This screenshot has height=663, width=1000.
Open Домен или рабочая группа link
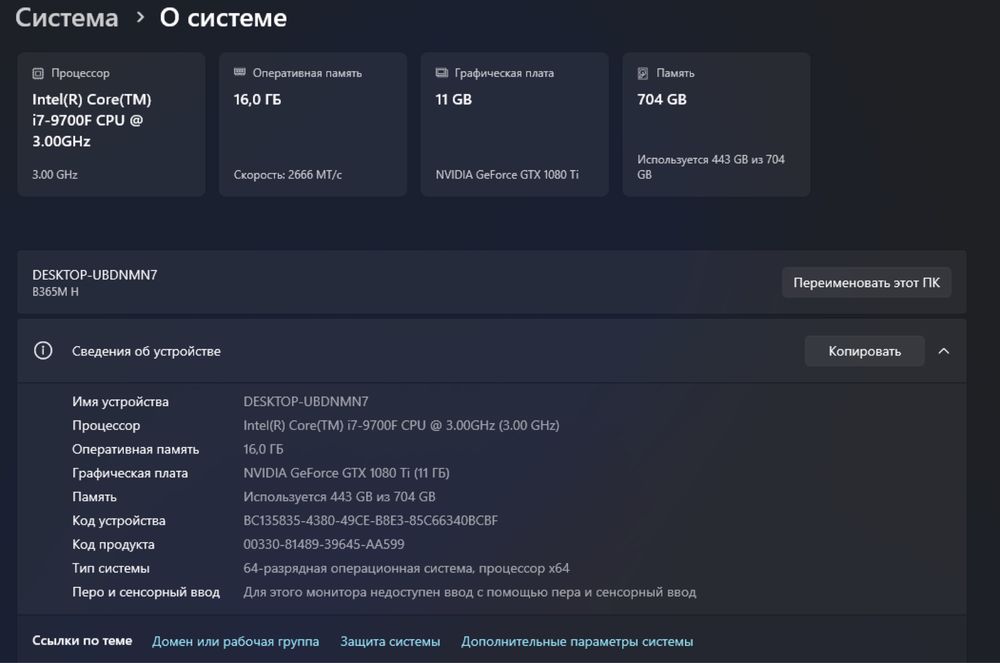tap(235, 641)
